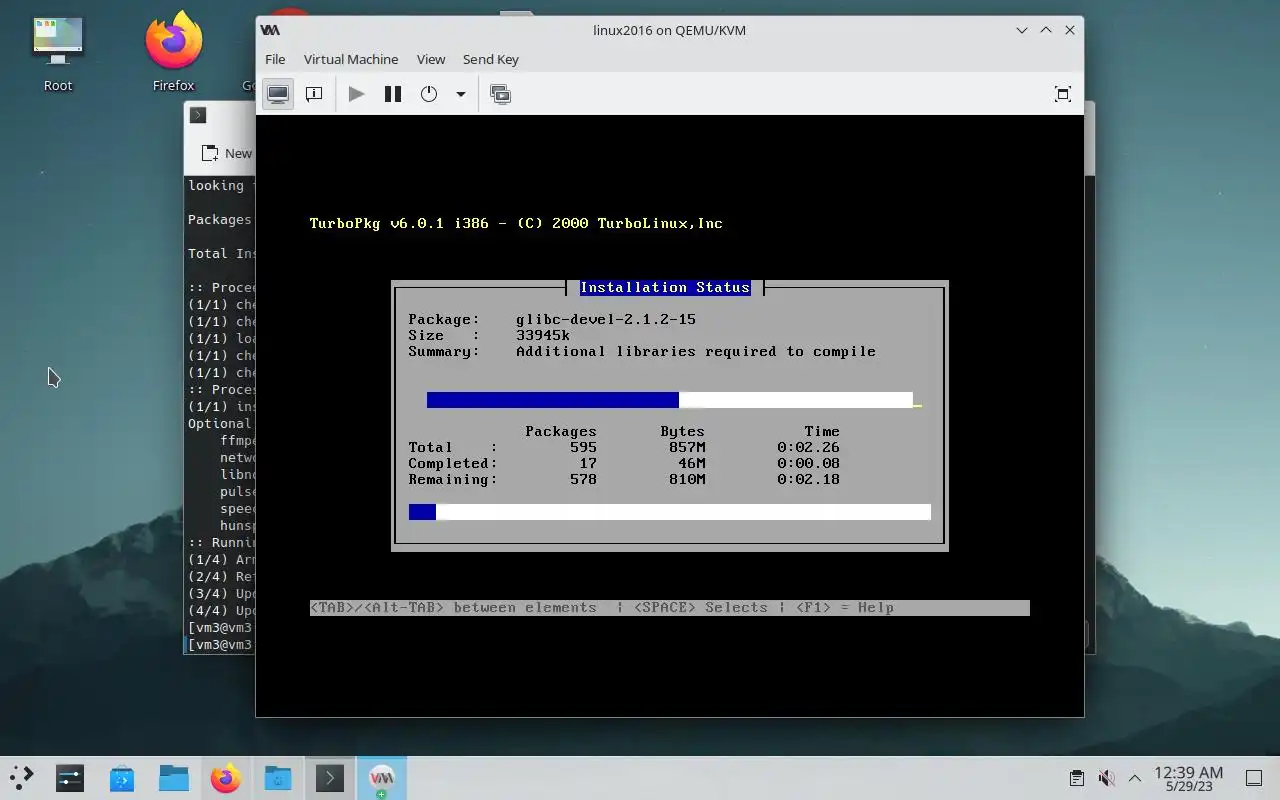Open the File menu
Viewport: 1280px width, 800px height.
[x=275, y=59]
